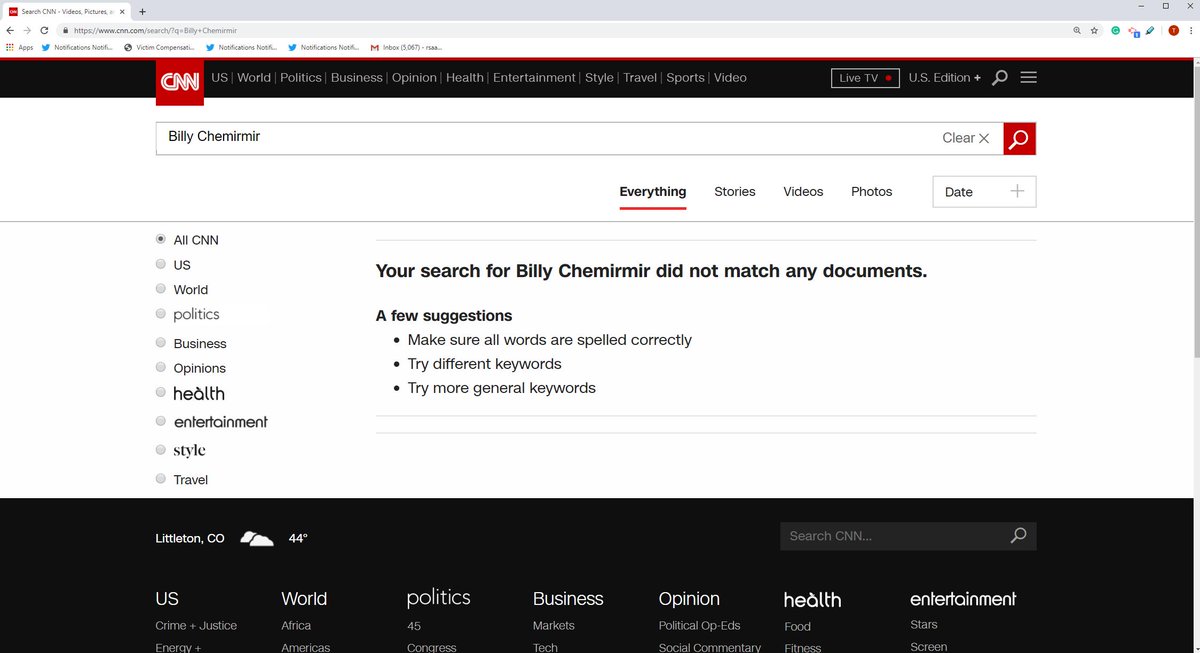1200x653 pixels.
Task: Open Health in the top navigation
Action: [x=465, y=78]
